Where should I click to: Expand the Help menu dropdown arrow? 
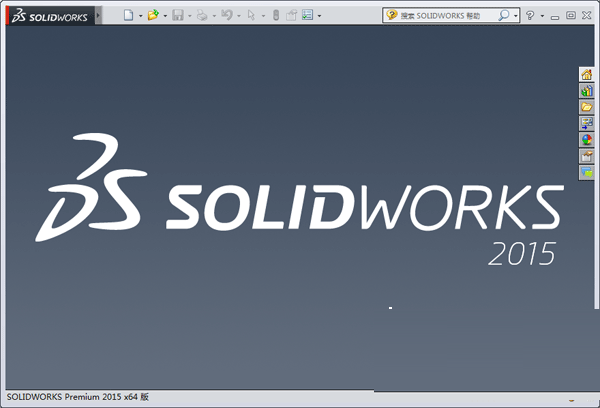click(542, 16)
